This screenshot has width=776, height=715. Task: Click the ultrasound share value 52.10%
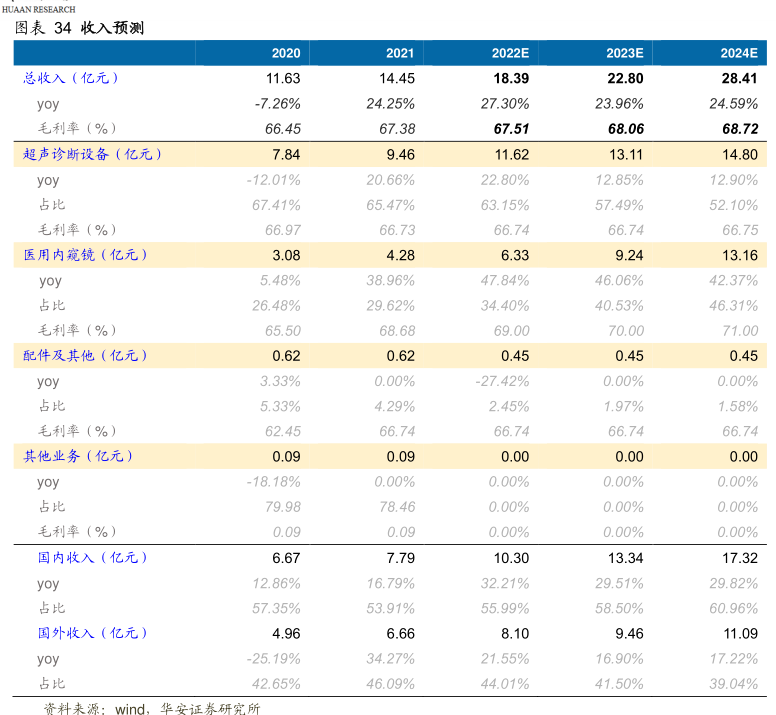[x=733, y=205]
